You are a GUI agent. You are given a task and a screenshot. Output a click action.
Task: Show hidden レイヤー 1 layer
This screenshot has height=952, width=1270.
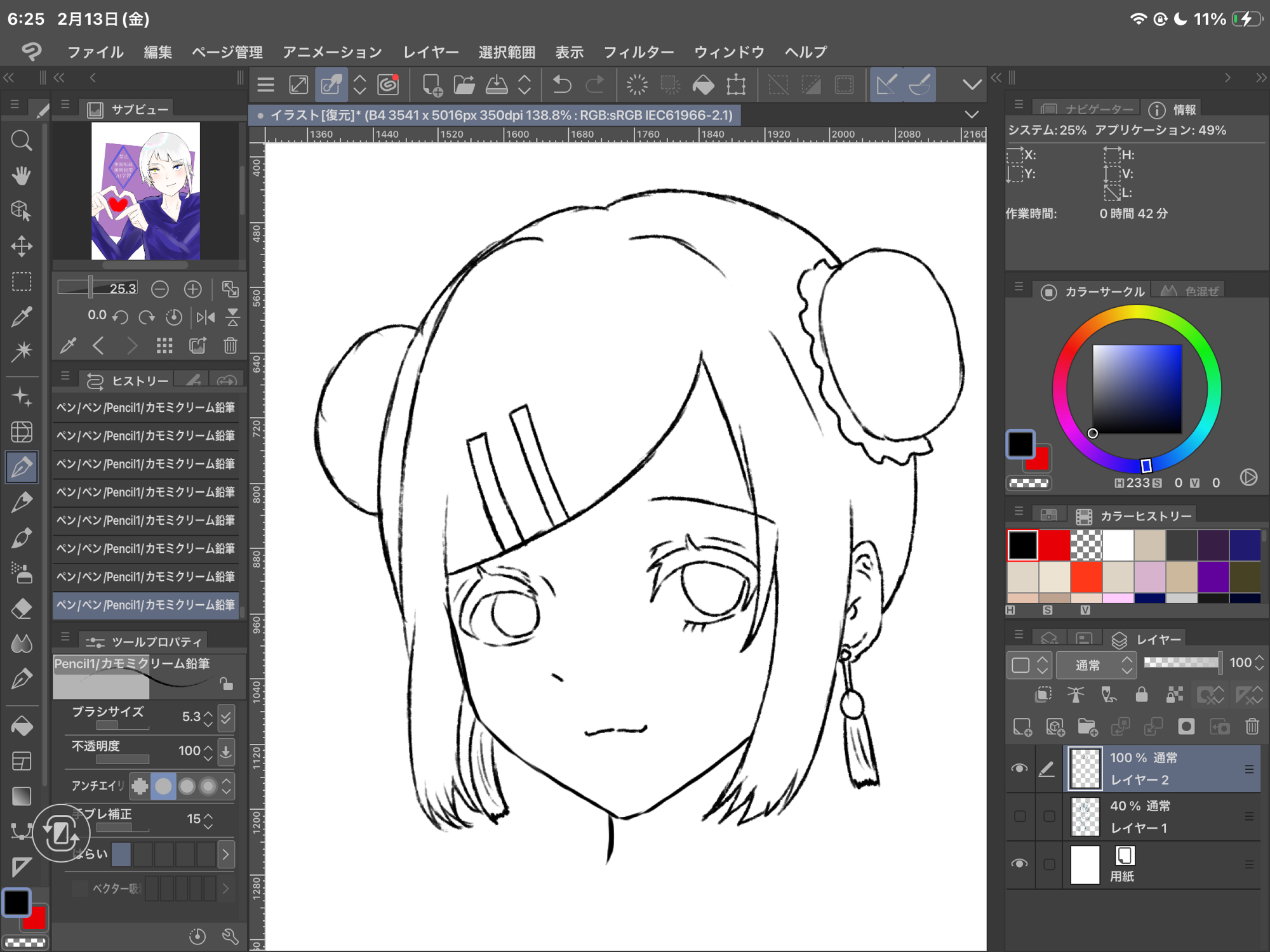point(1019,816)
